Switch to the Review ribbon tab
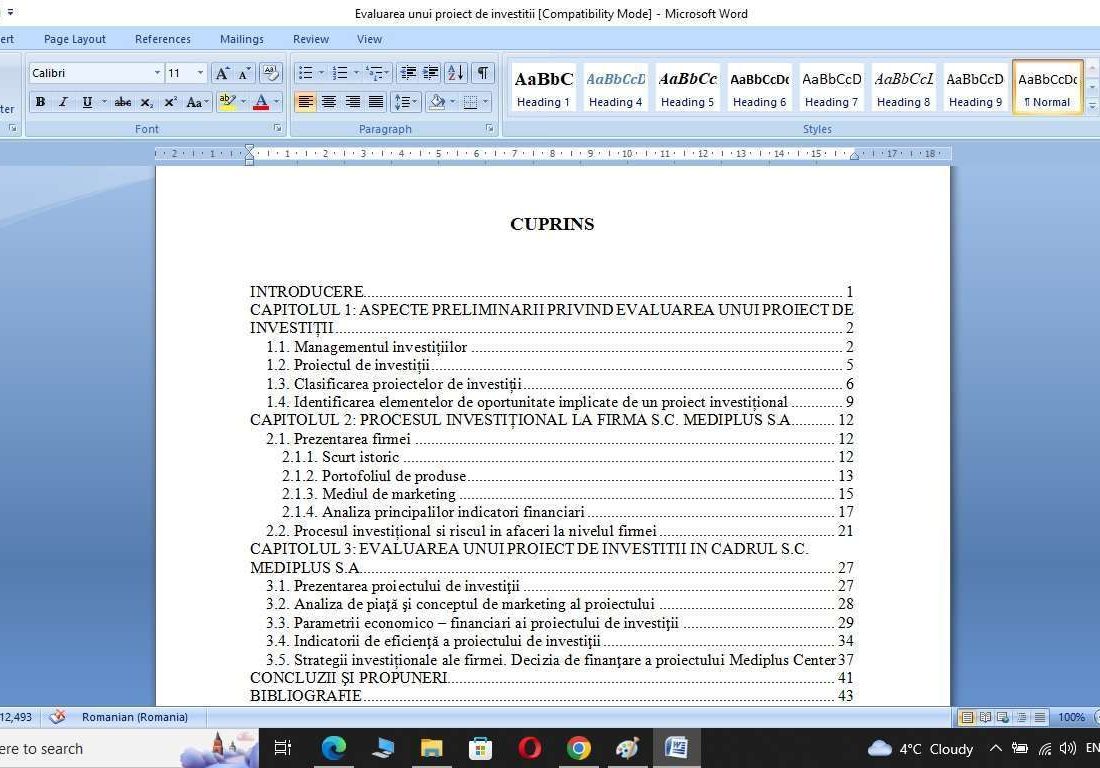 tap(310, 39)
